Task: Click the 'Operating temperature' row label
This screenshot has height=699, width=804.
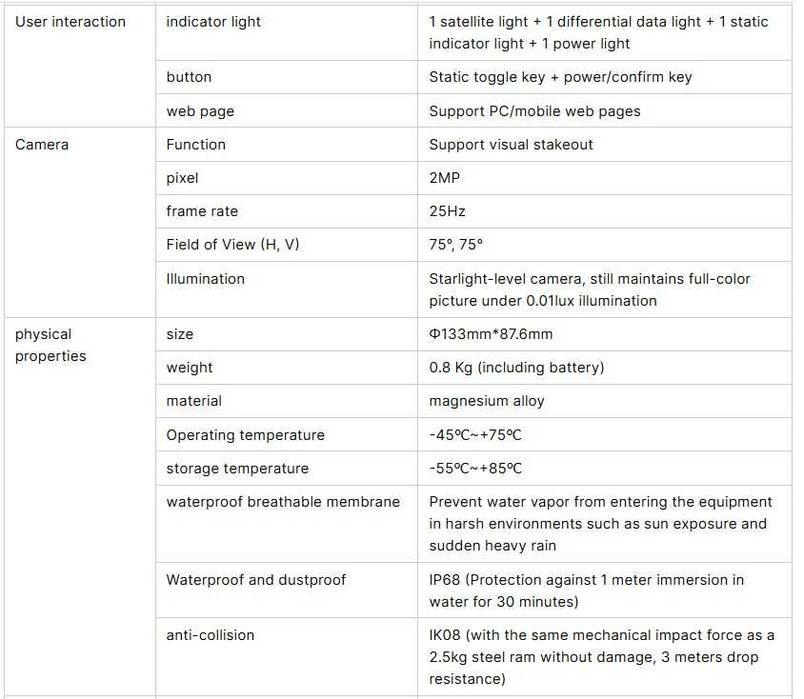Action: [x=245, y=435]
